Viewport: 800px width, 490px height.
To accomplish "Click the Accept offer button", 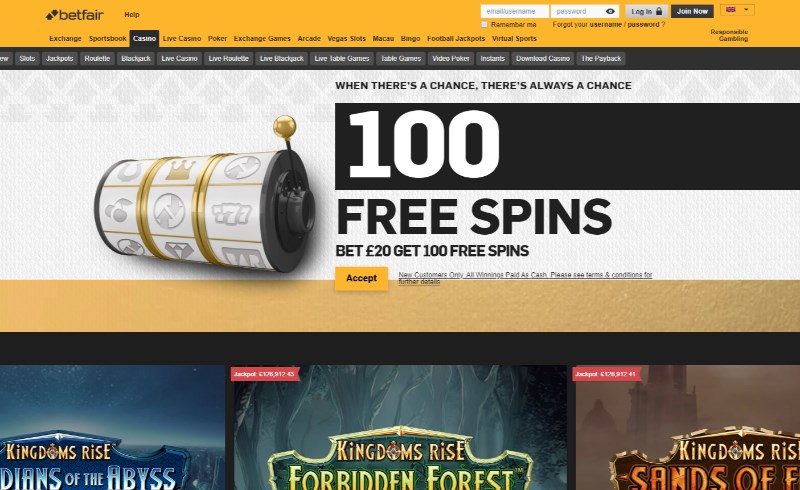I will (361, 278).
